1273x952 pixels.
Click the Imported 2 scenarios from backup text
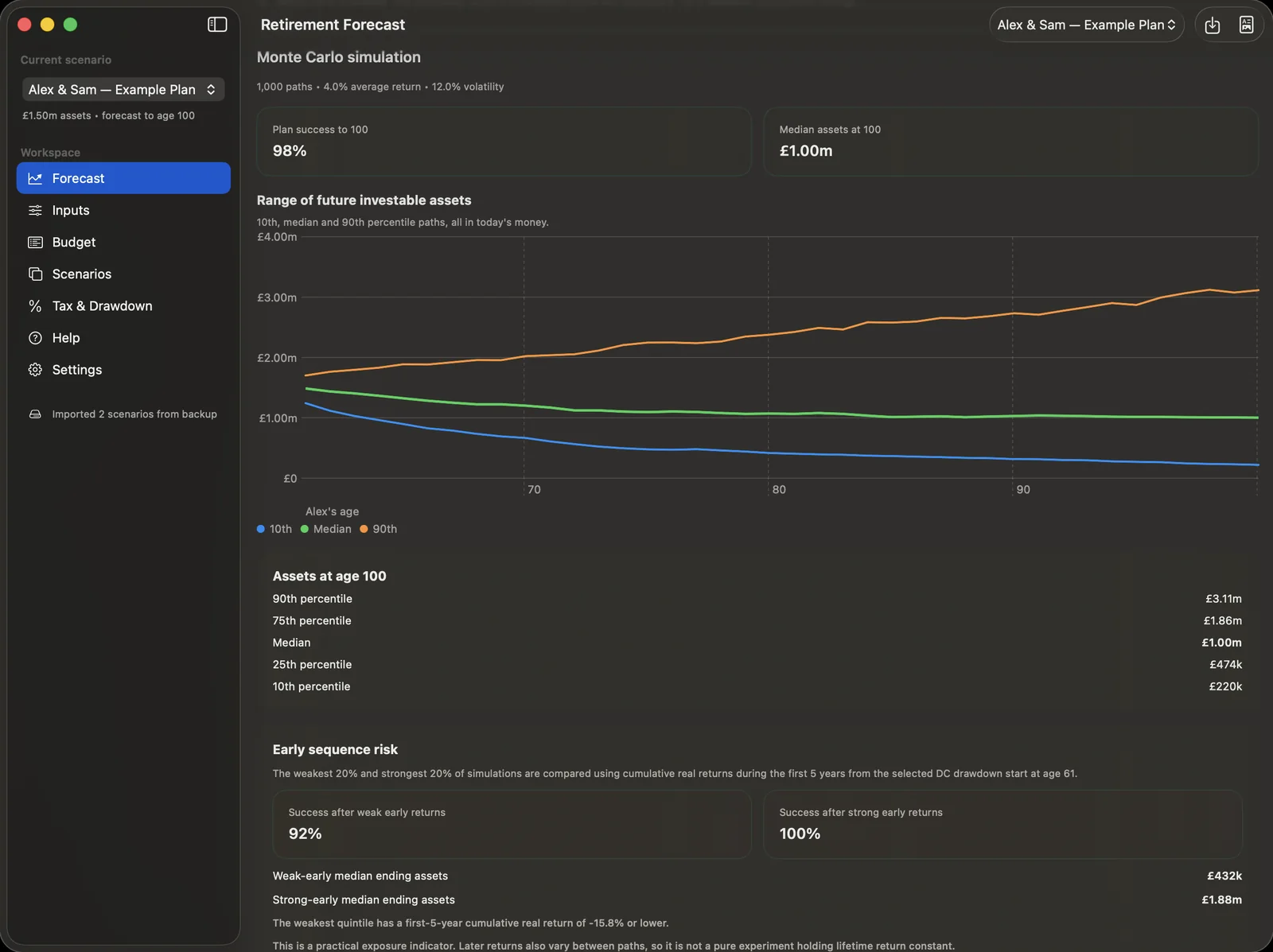[134, 414]
